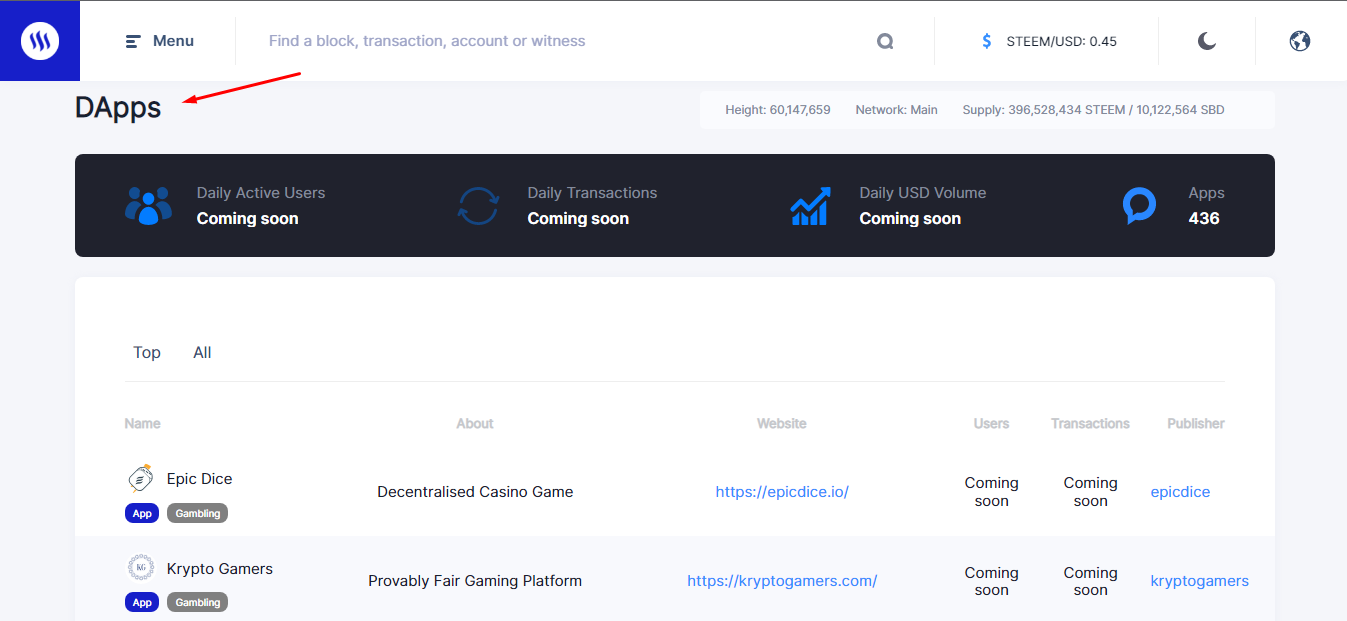This screenshot has height=621, width=1347.
Task: Switch to the Top tab
Action: point(147,352)
